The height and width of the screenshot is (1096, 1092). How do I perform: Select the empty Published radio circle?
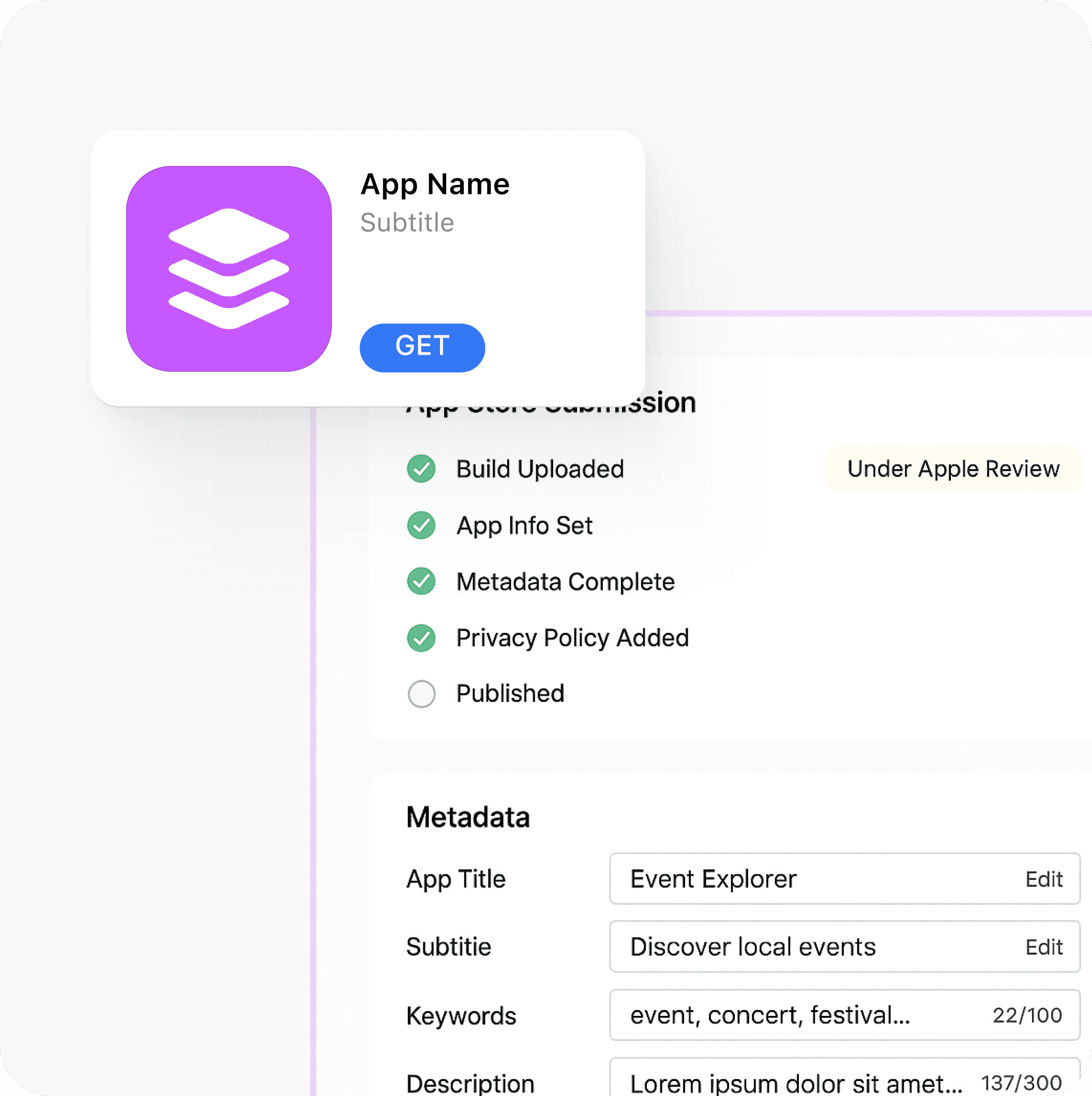[421, 694]
